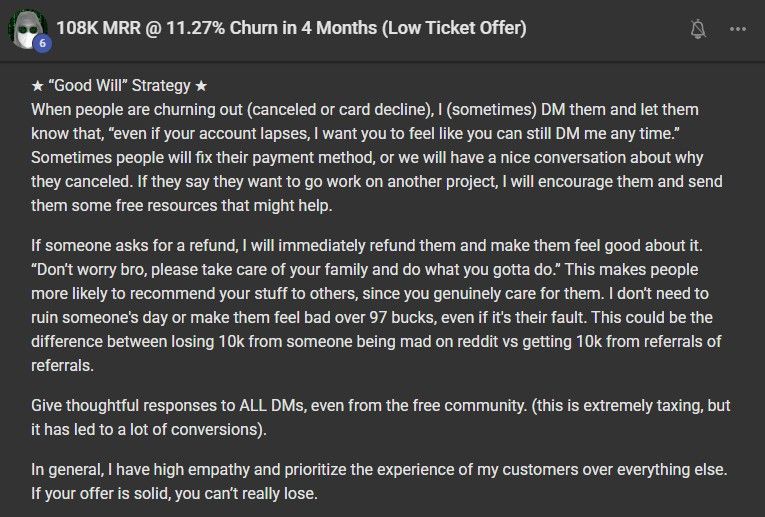
Task: Click the closing line "If your offer is solid"
Action: 174,494
